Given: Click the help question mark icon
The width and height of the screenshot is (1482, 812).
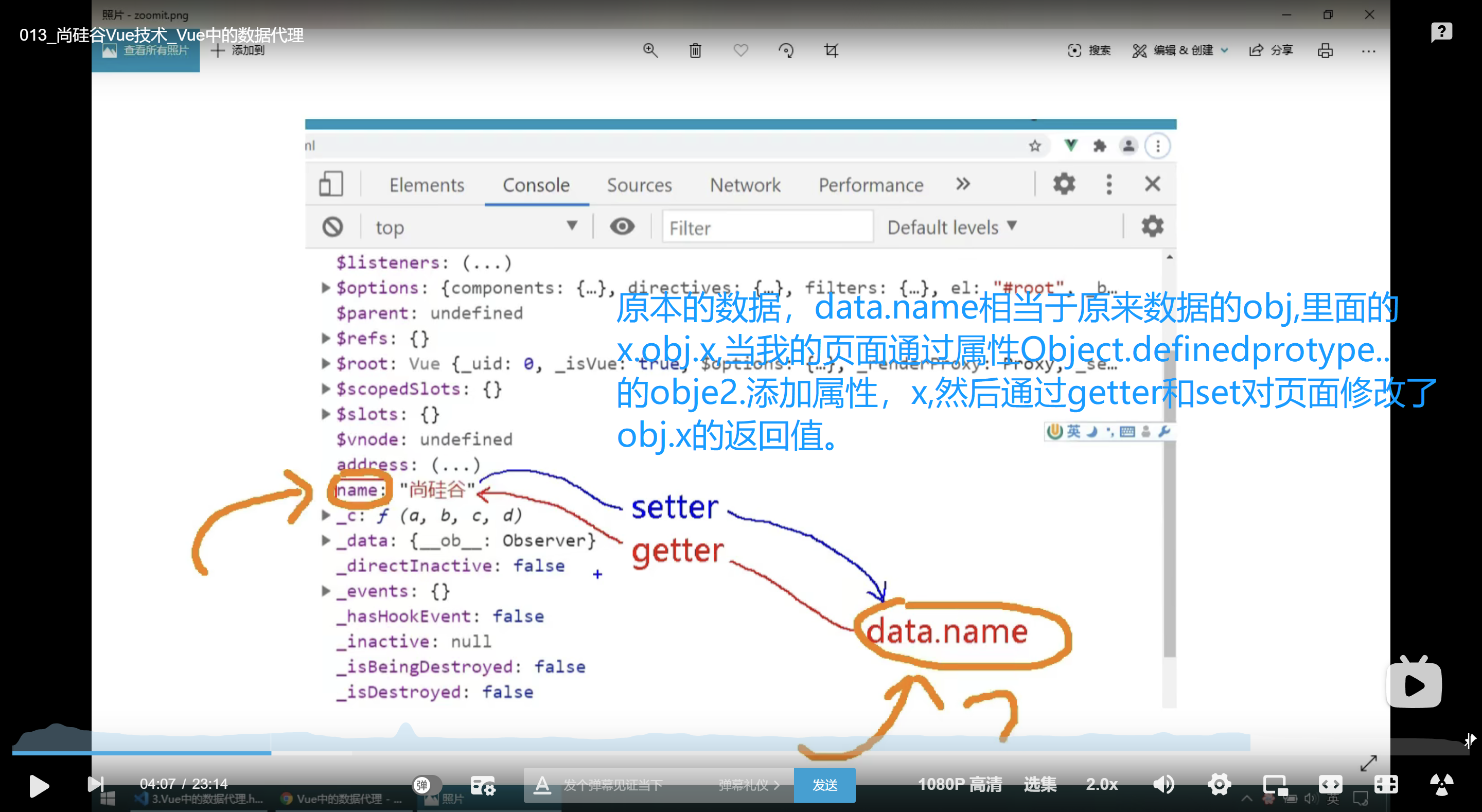Looking at the screenshot, I should point(1442,32).
